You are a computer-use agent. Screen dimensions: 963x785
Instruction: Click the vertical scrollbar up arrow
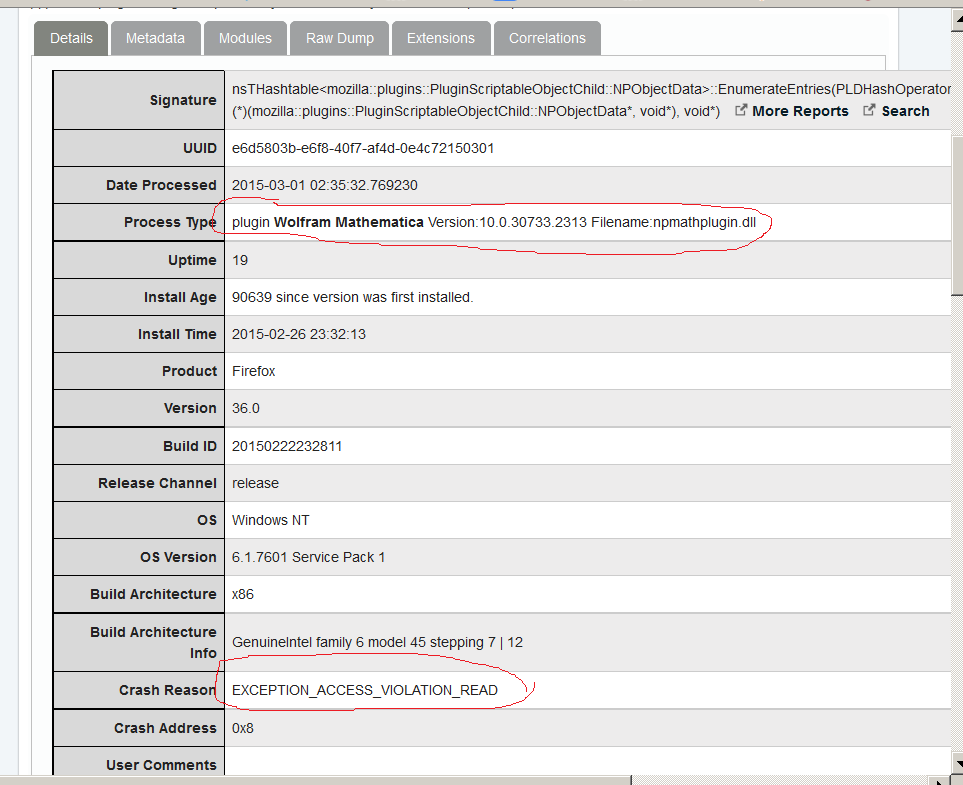tap(957, 22)
